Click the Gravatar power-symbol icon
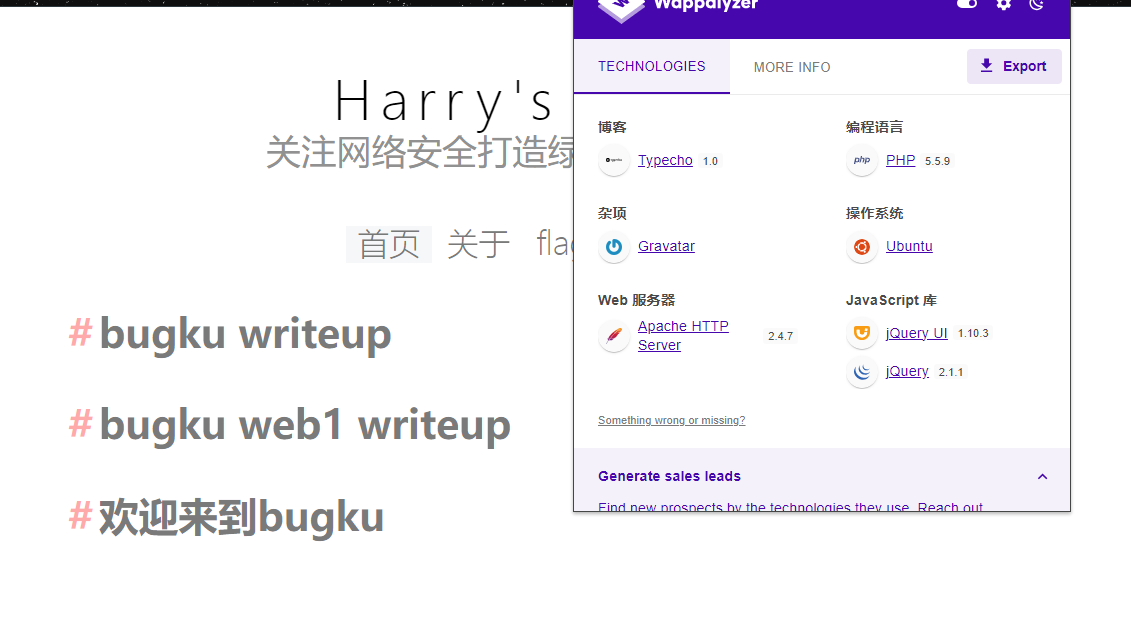 point(614,247)
